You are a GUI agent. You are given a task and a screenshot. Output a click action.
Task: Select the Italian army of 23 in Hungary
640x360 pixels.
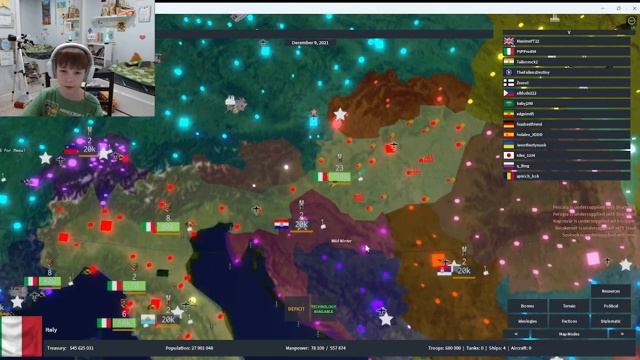(334, 176)
